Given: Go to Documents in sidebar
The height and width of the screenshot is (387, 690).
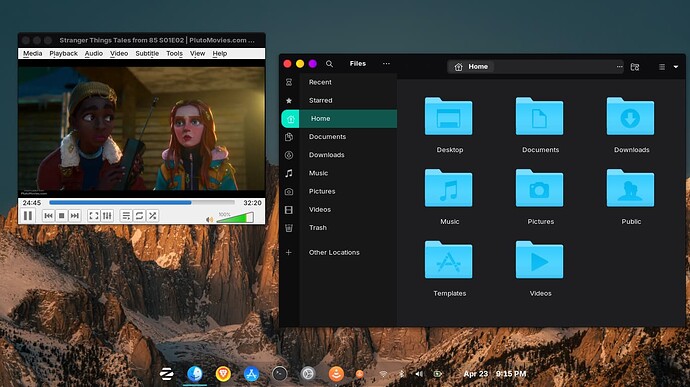Looking at the screenshot, I should click(327, 137).
